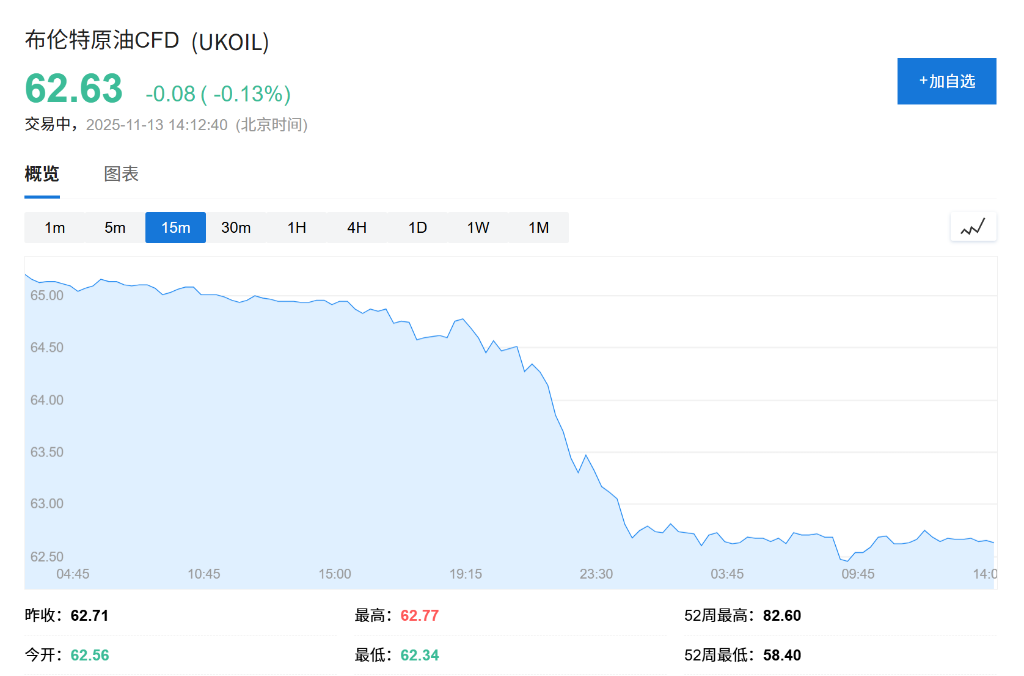Switch to the 图表 tab
Image resolution: width=1024 pixels, height=676 pixels.
click(x=120, y=173)
